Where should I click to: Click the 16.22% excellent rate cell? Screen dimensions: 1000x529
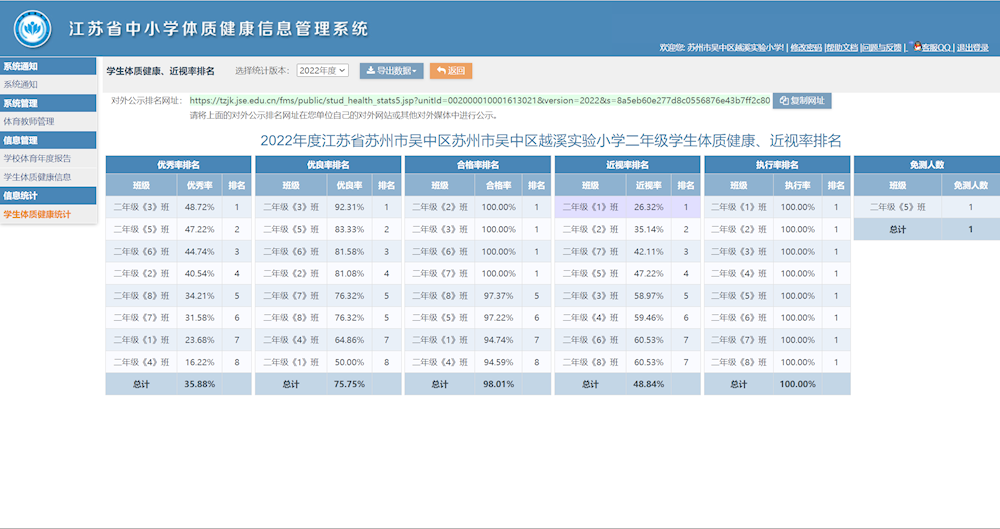(x=200, y=362)
